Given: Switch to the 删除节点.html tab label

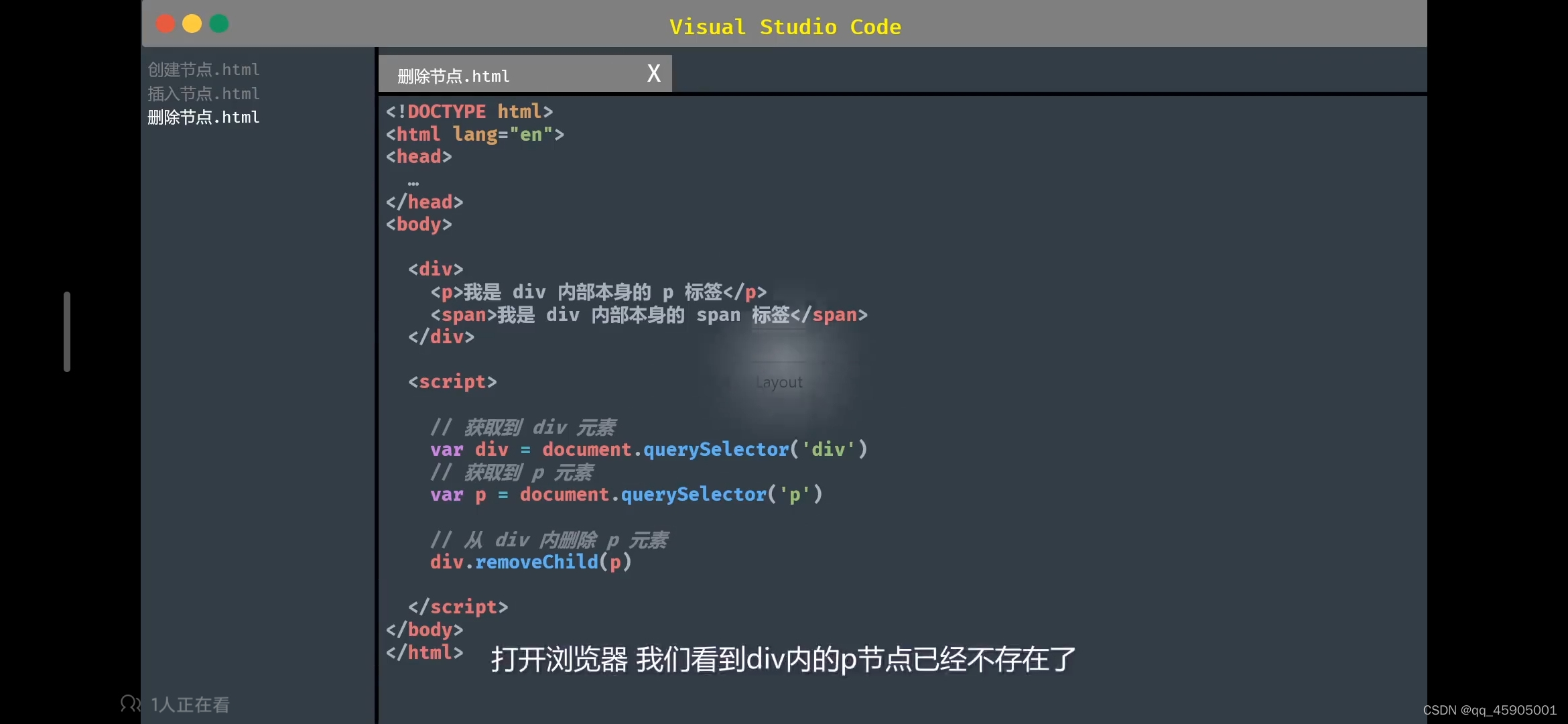Looking at the screenshot, I should tap(454, 76).
